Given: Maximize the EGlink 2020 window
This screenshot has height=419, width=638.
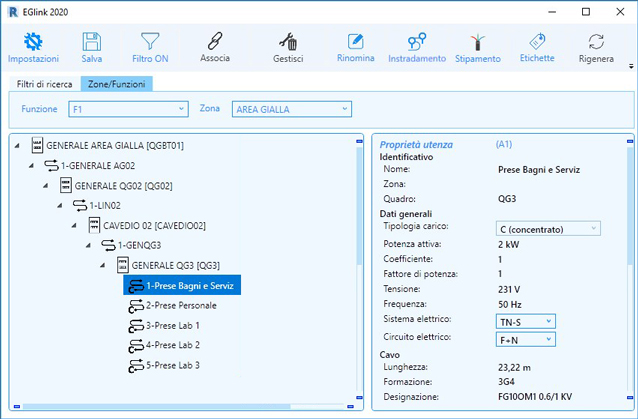Looking at the screenshot, I should coord(586,12).
